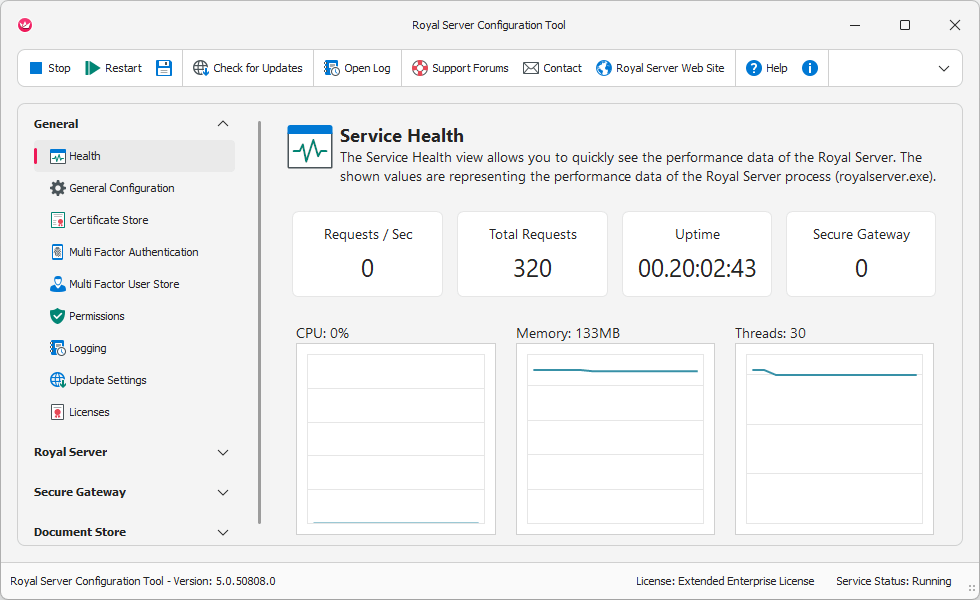Image resolution: width=980 pixels, height=600 pixels.
Task: Click the Secure Gateway section header
Action: click(132, 492)
